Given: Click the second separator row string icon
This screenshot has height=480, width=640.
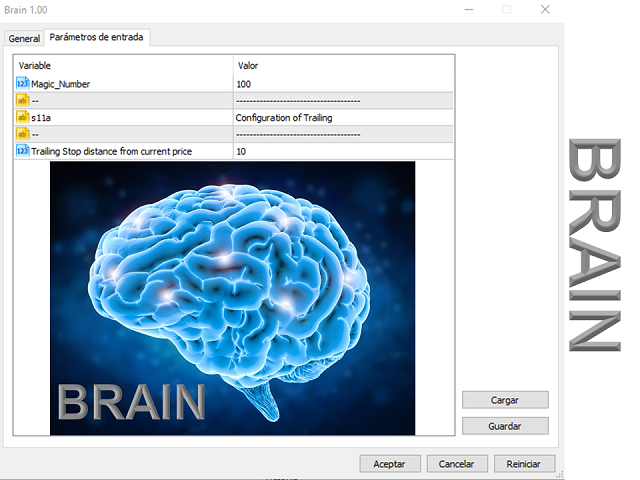Looking at the screenshot, I should pos(23,134).
